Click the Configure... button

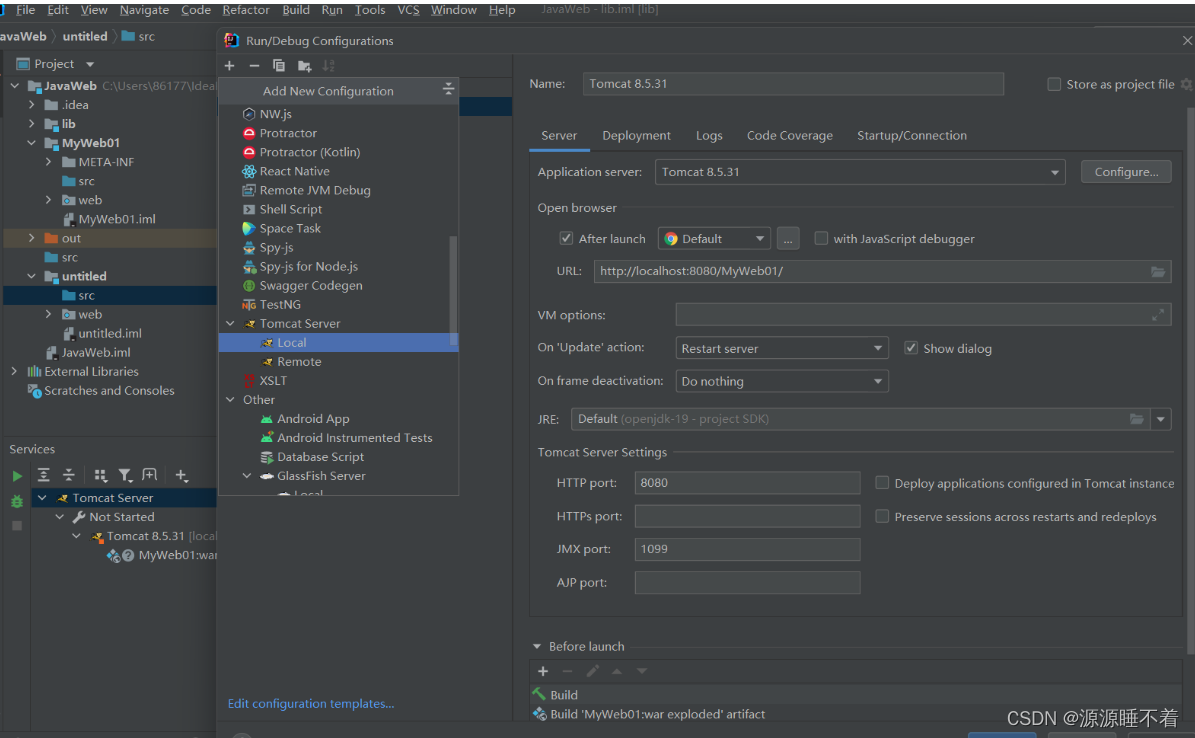pos(1126,172)
